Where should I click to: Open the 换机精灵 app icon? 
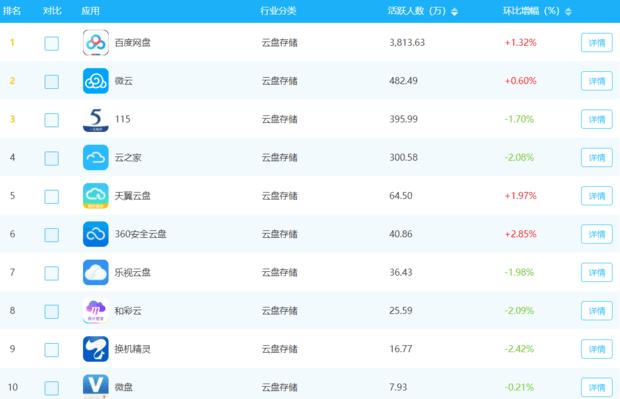point(96,349)
